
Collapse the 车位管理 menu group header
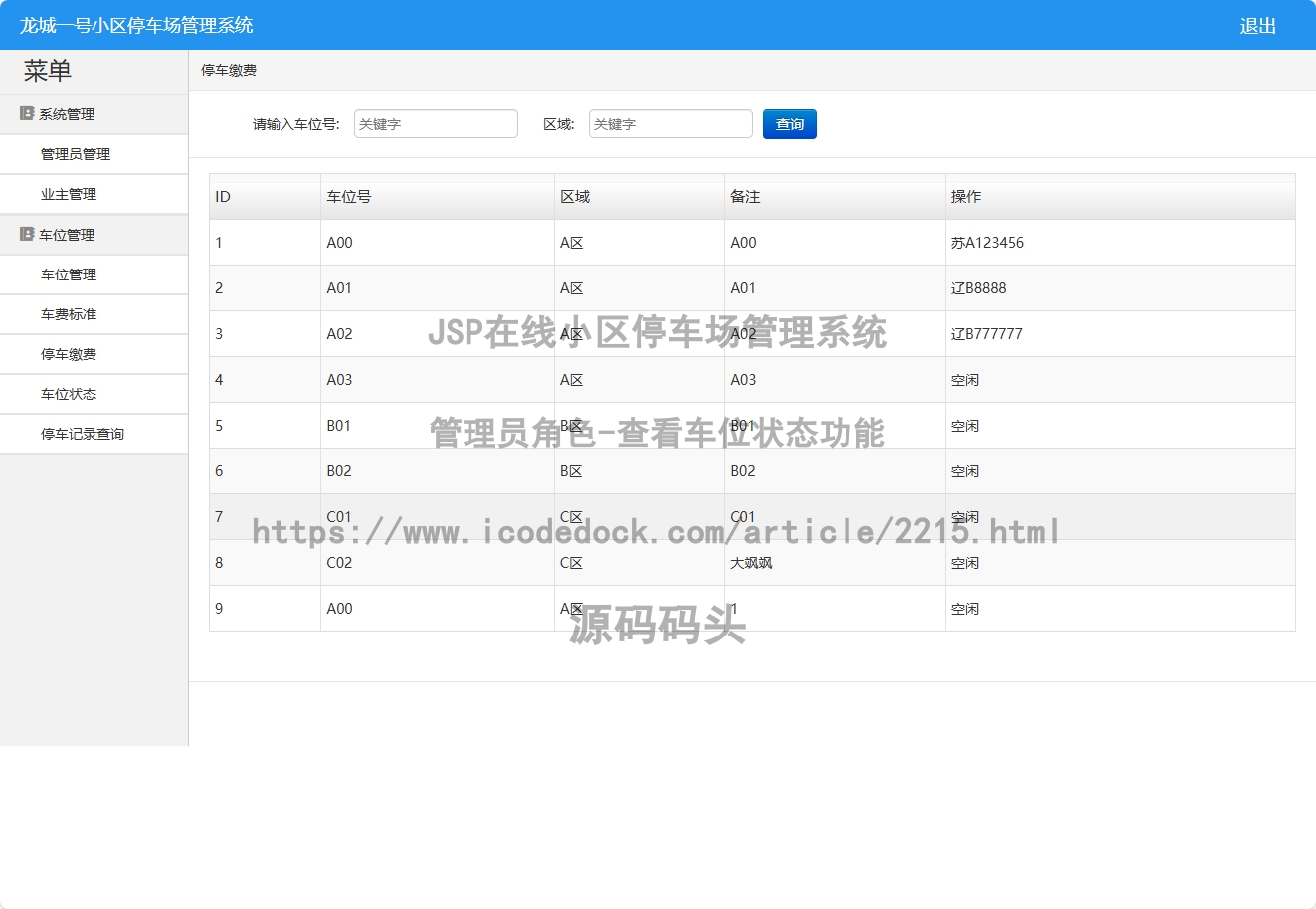coord(94,235)
